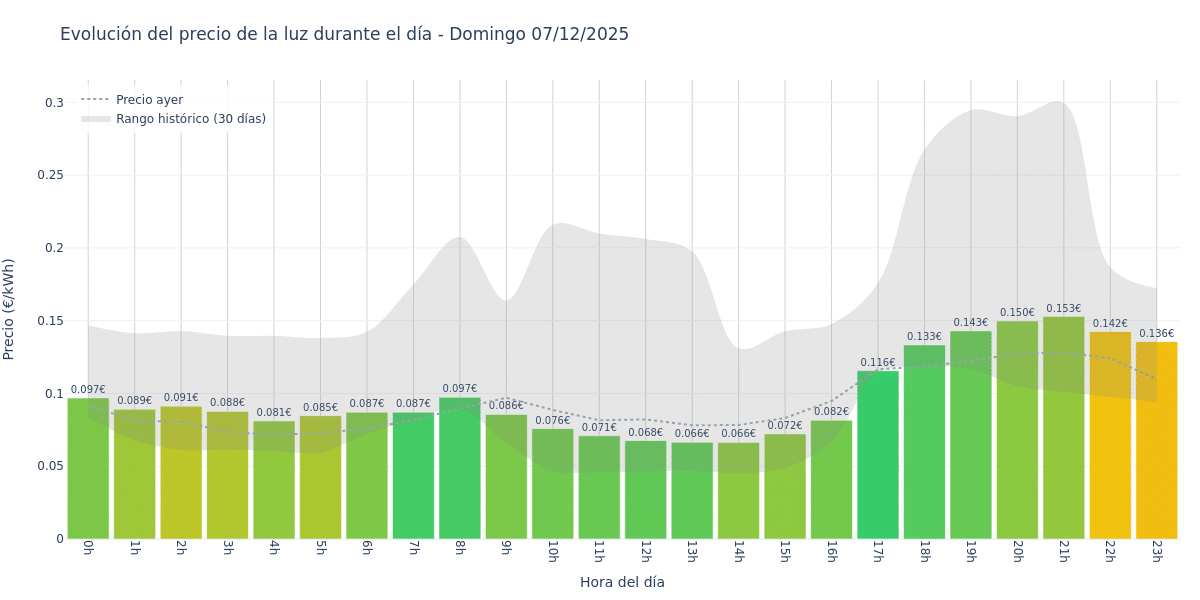Click the 'Hora del día' axis title
1200x600 pixels.
[x=622, y=582]
